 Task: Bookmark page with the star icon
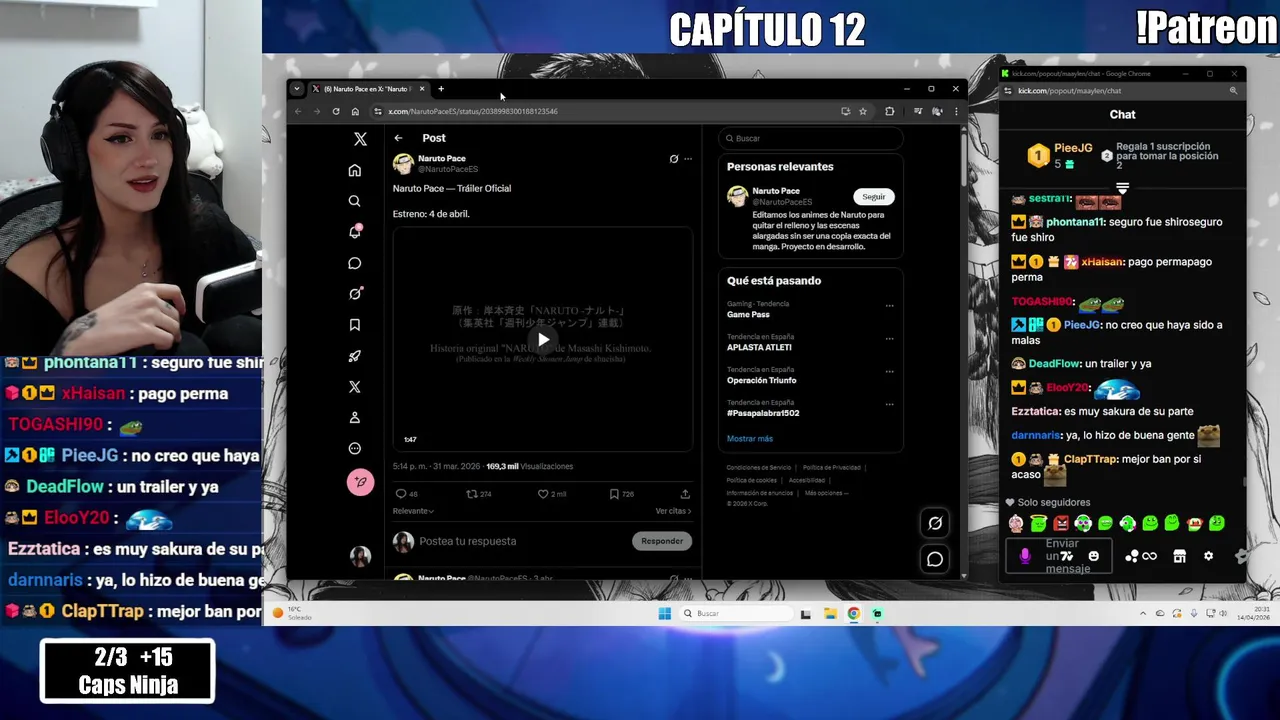[863, 111]
